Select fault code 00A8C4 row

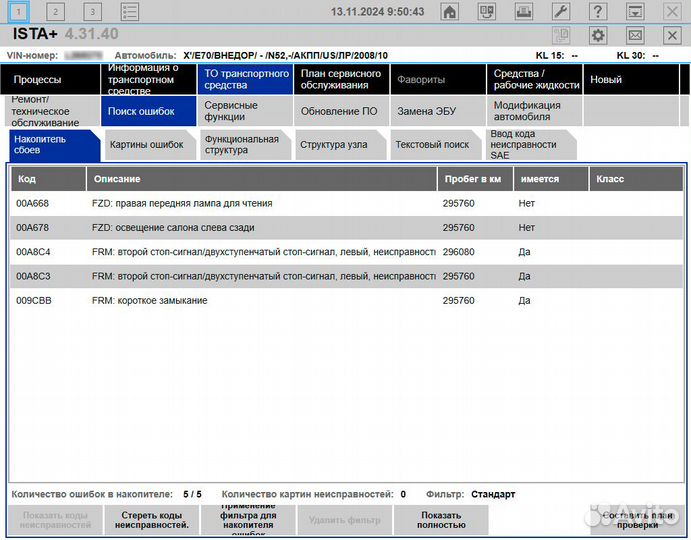[347, 252]
